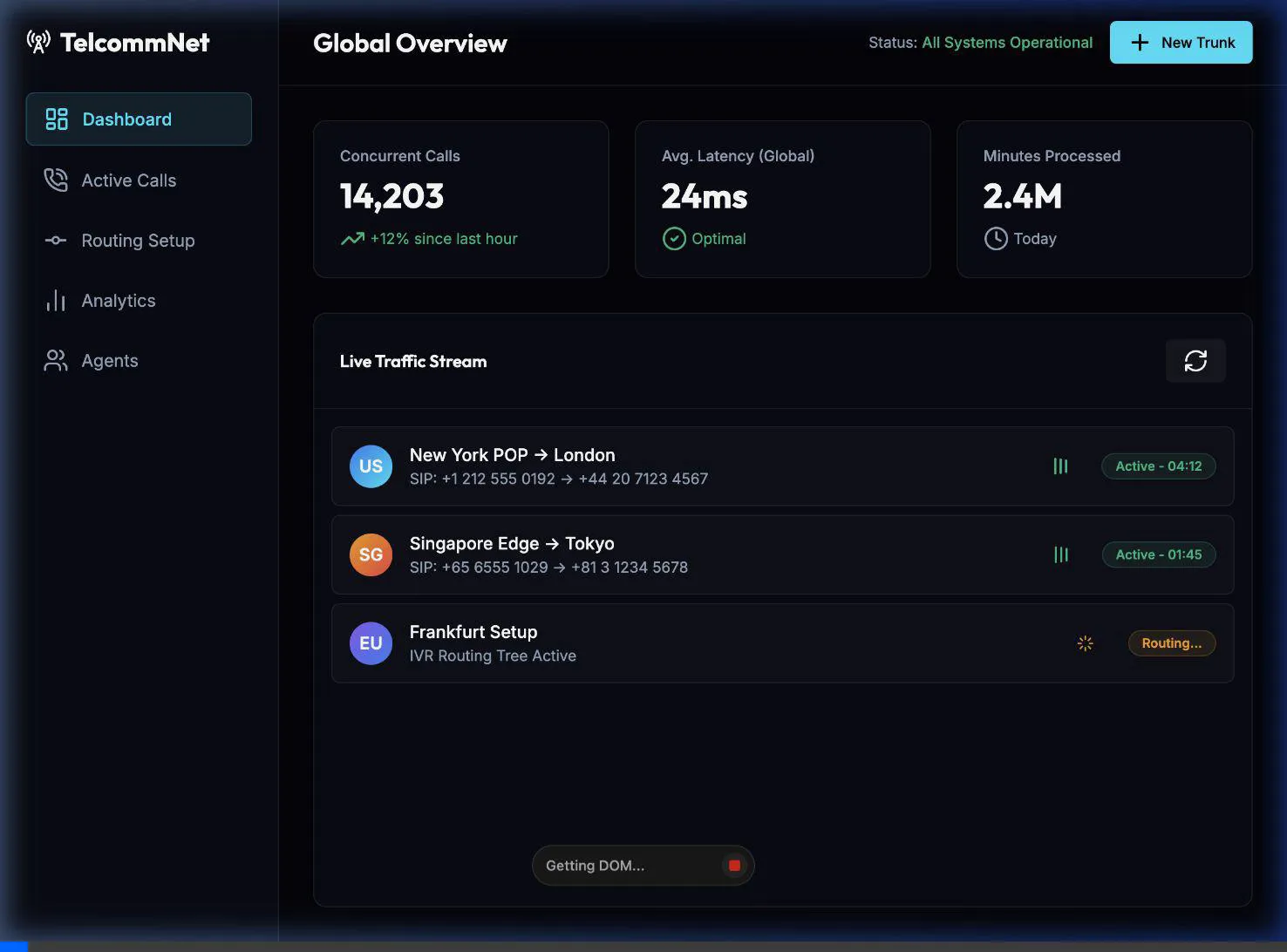Select the Dashboard icon in the sidebar
1287x952 pixels.
[56, 119]
